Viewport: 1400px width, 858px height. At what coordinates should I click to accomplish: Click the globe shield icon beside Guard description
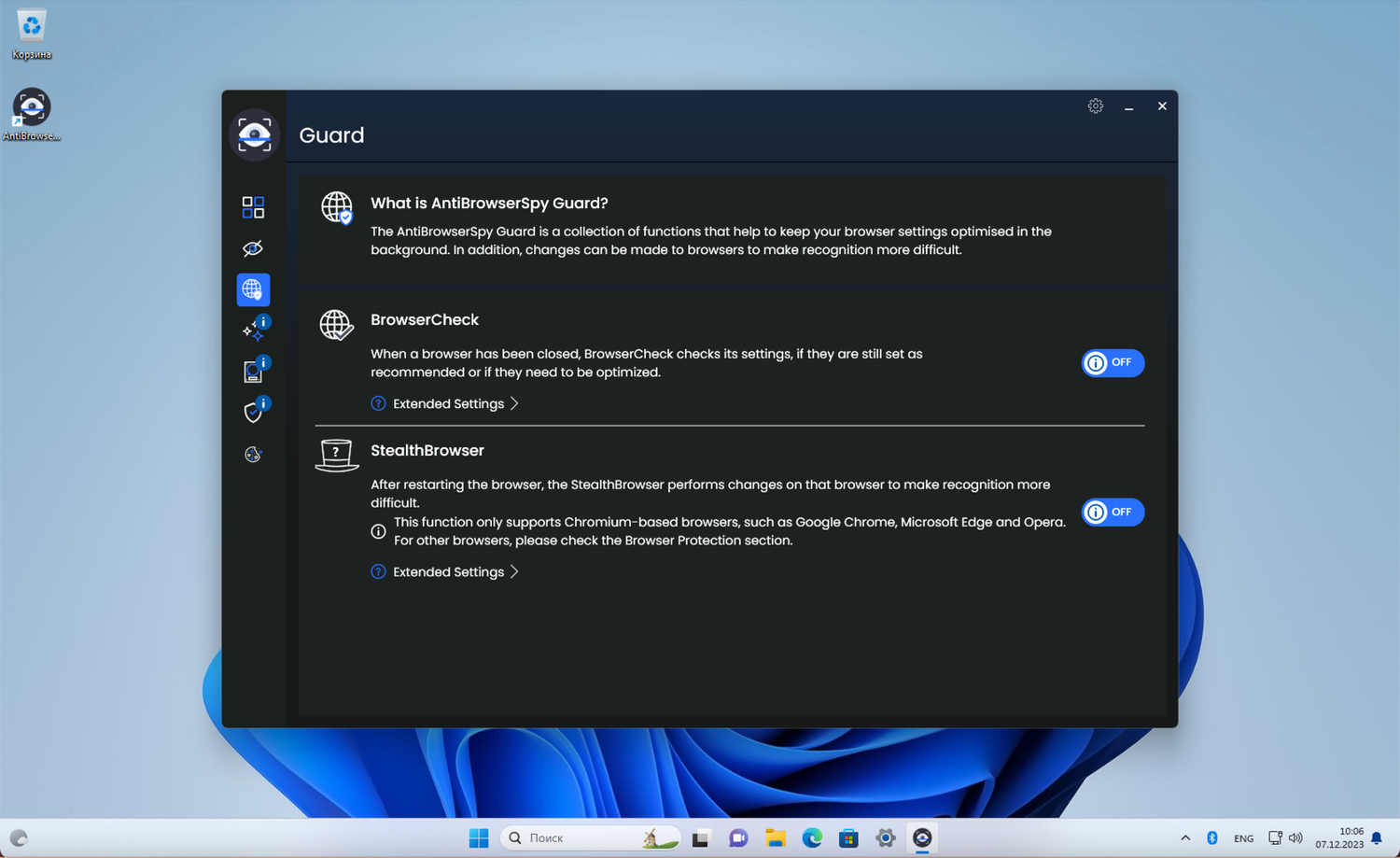[x=337, y=207]
